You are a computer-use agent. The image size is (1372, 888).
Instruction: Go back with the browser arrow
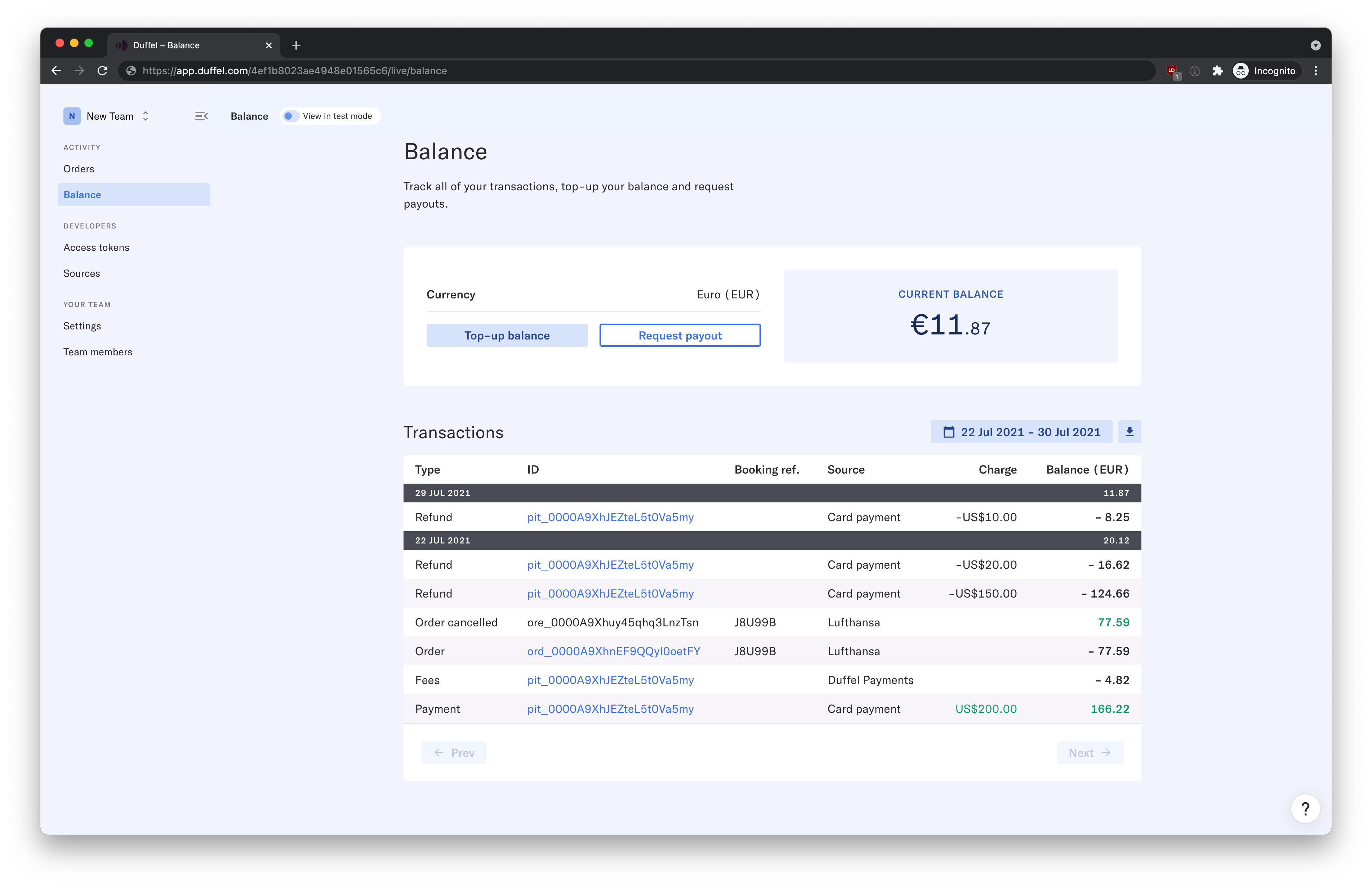(57, 71)
